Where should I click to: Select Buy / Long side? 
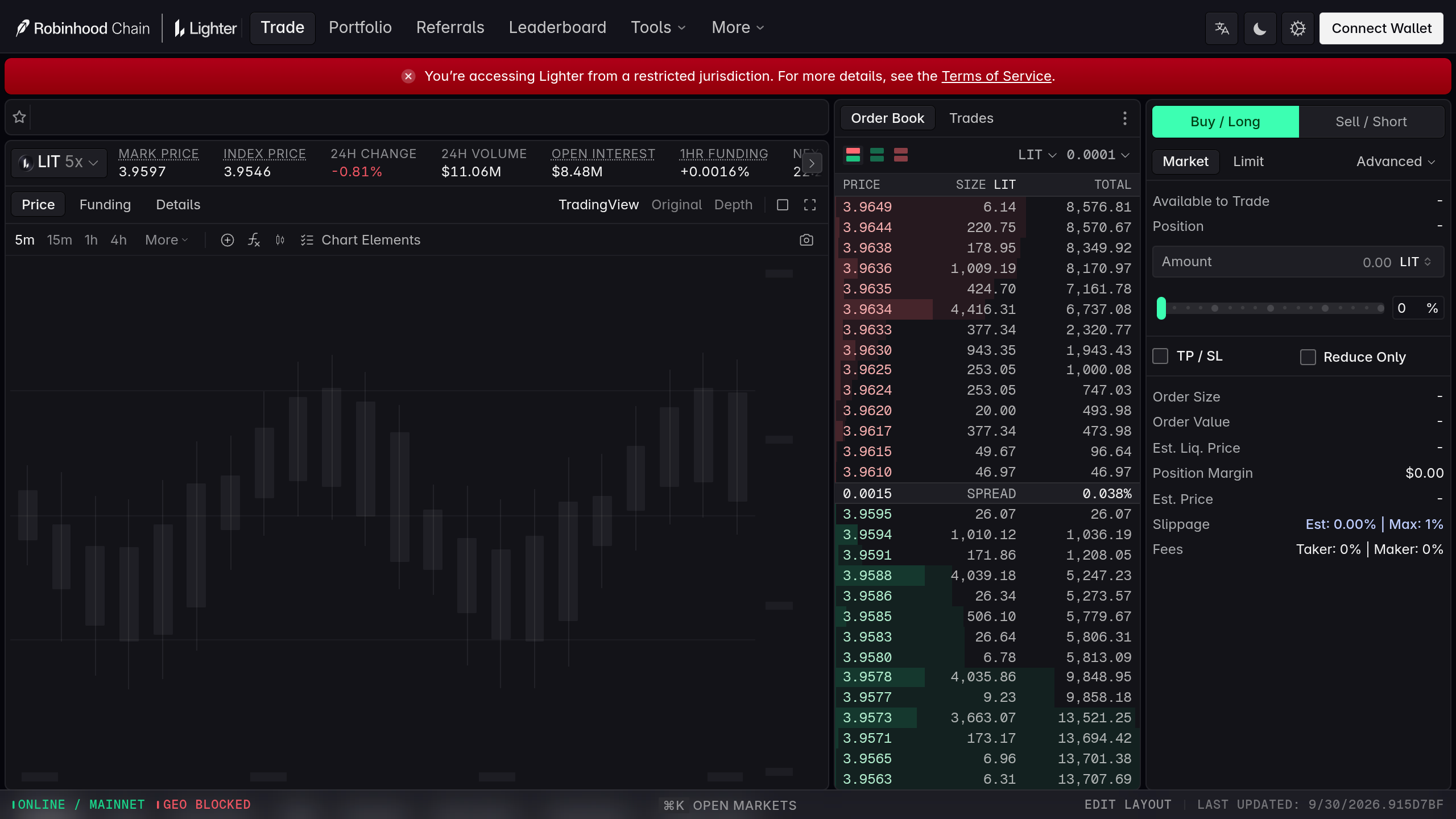pos(1225,122)
